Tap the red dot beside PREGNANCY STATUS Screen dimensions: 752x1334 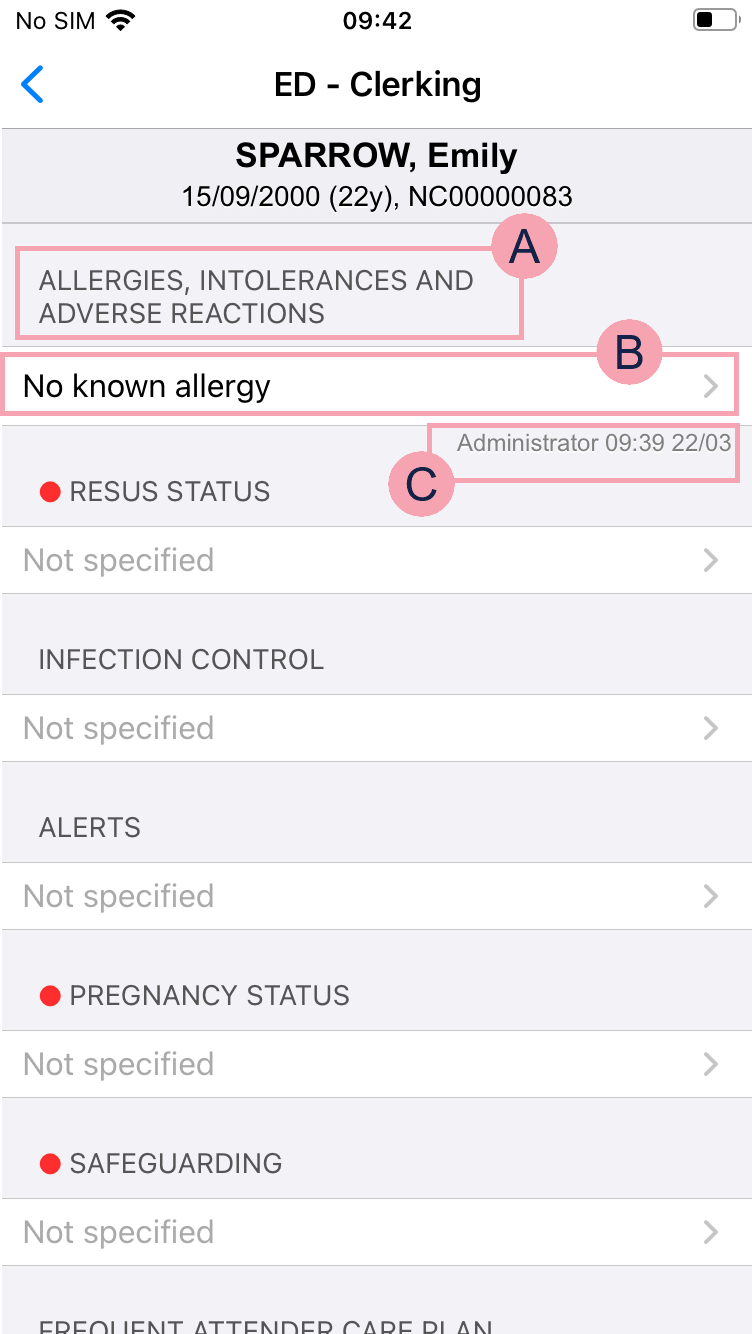point(50,996)
